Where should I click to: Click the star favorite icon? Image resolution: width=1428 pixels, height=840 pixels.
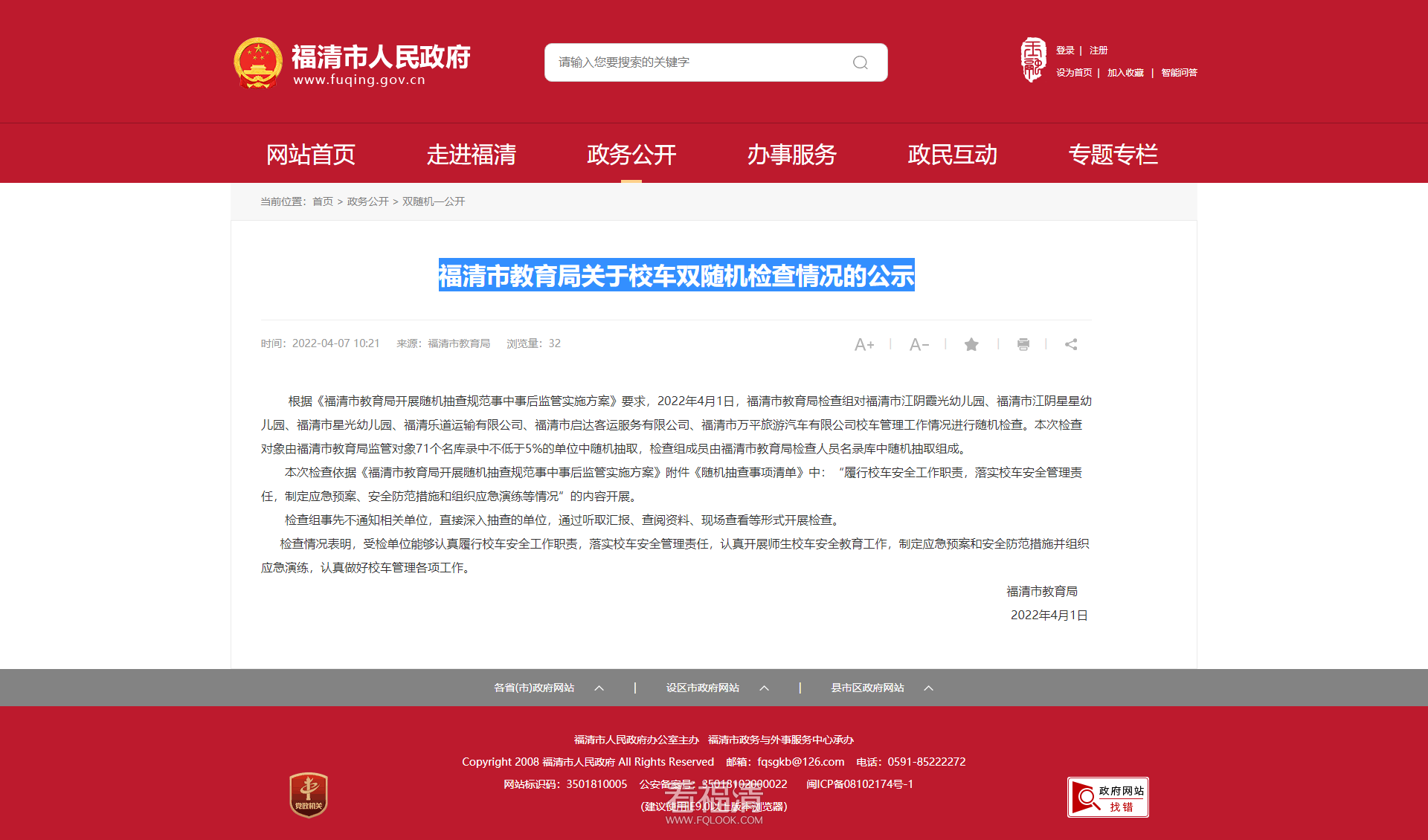tap(971, 344)
